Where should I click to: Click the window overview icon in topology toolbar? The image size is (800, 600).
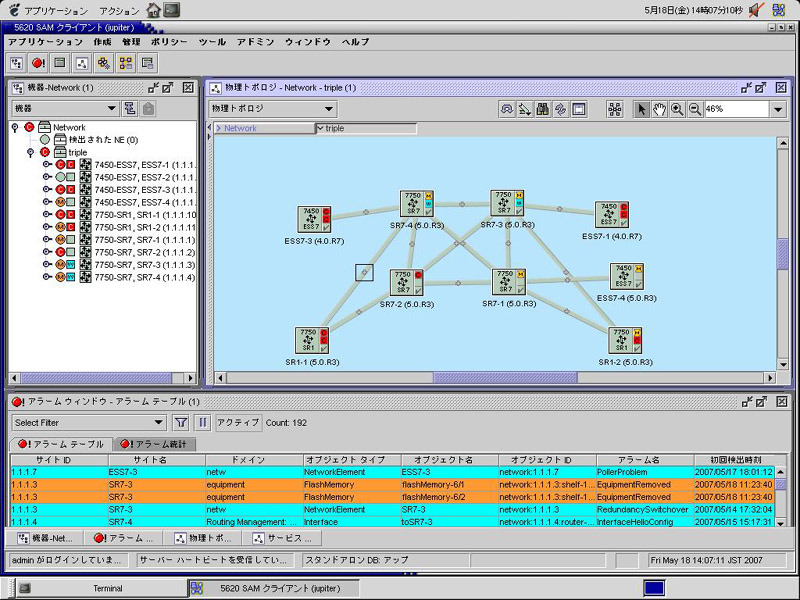(579, 109)
